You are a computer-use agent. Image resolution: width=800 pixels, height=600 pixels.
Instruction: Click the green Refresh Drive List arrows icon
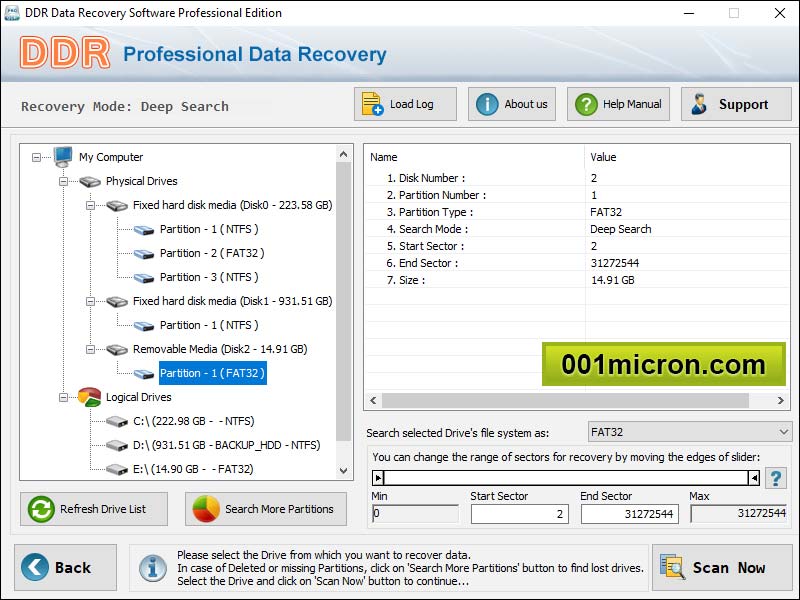coord(41,509)
